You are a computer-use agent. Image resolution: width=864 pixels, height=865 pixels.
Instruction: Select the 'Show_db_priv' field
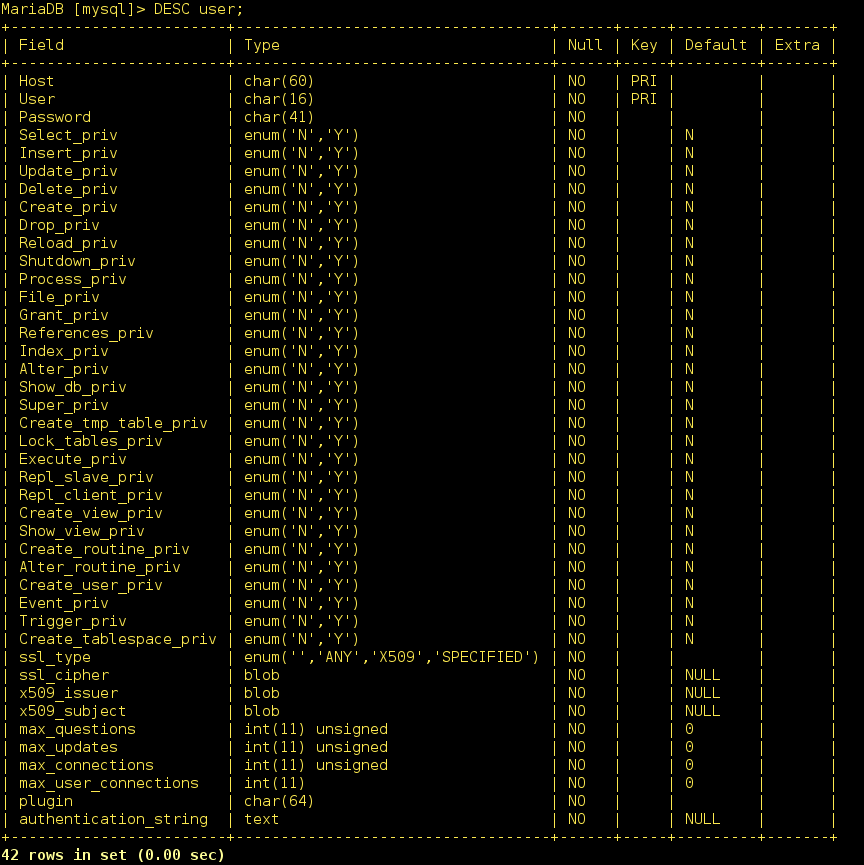point(72,387)
